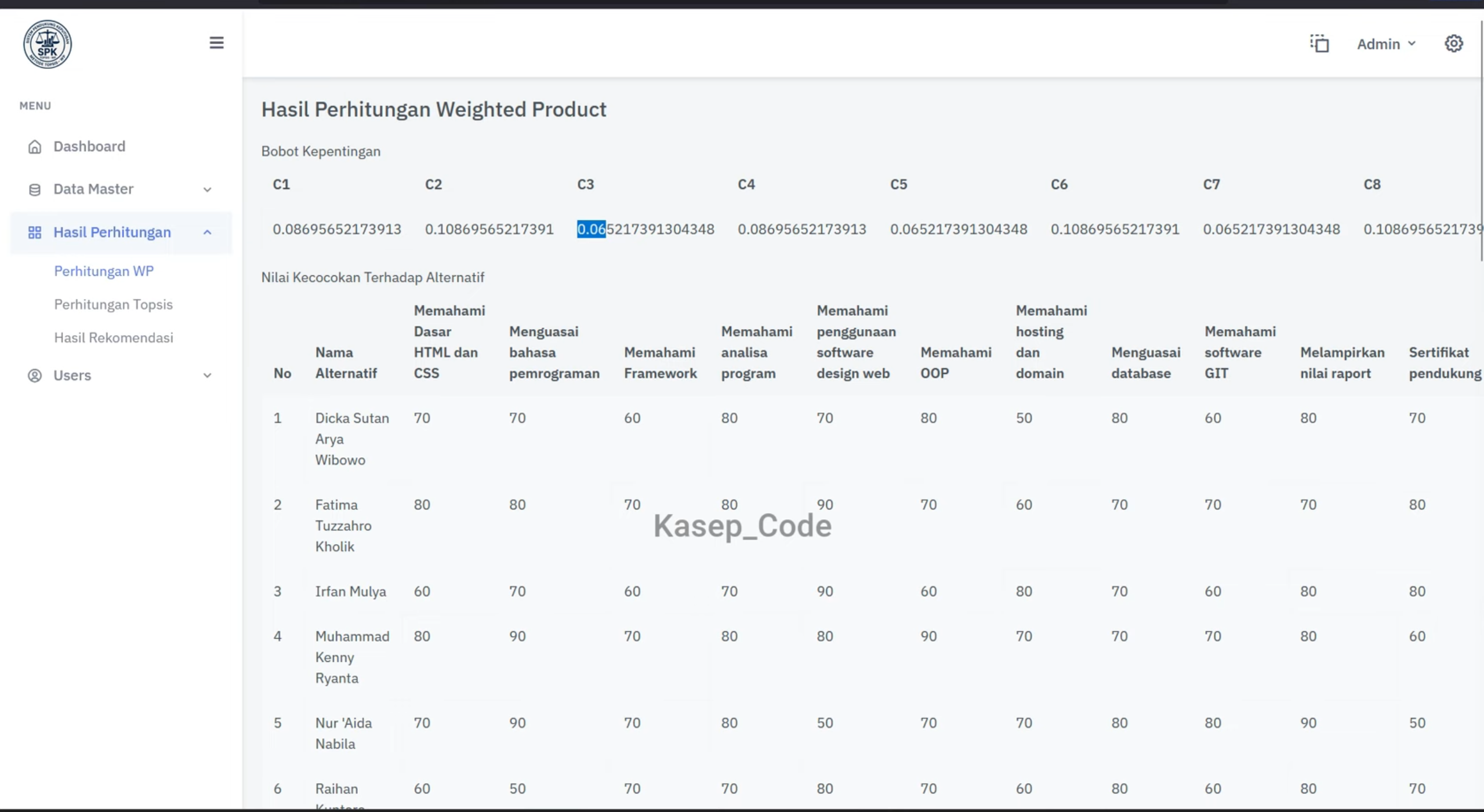1484x812 pixels.
Task: Collapse the Hasil Perhitungan chevron
Action: (207, 232)
